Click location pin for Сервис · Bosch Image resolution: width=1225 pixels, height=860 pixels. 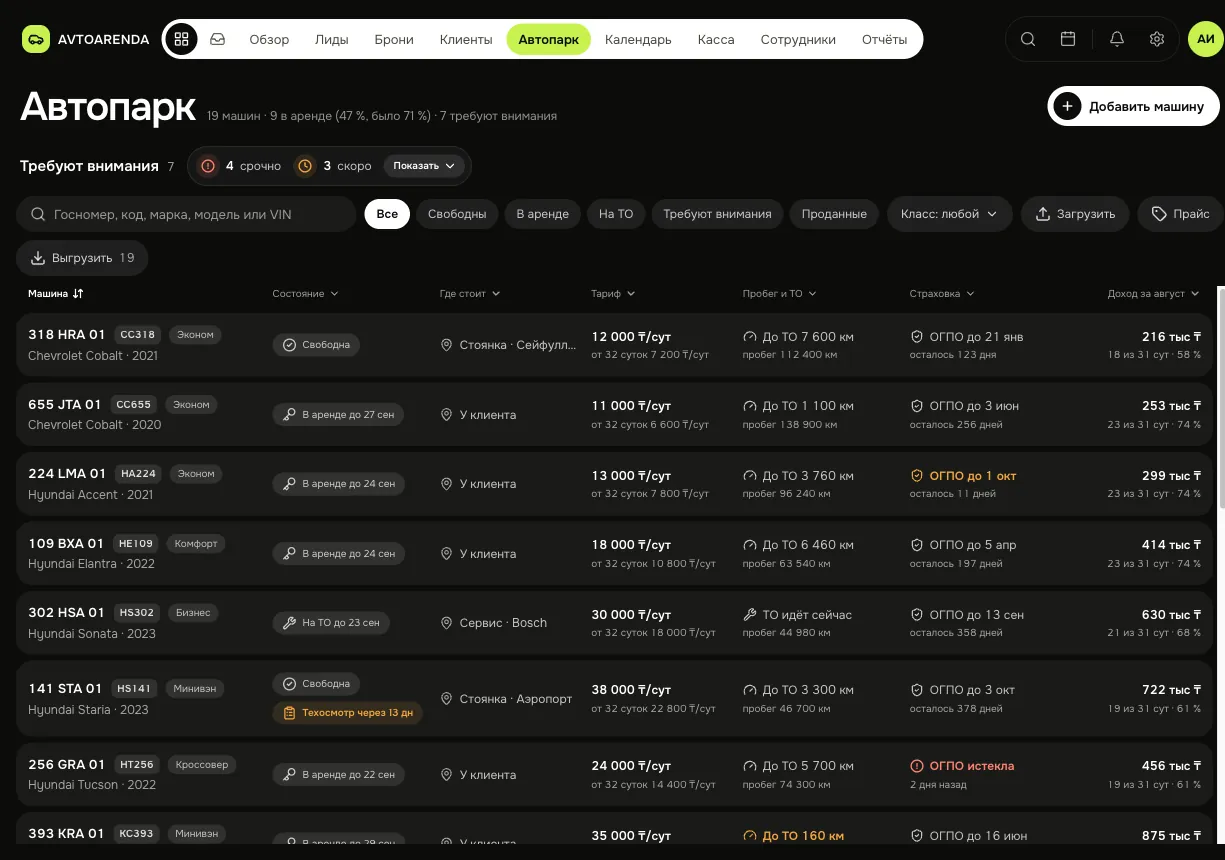point(447,623)
